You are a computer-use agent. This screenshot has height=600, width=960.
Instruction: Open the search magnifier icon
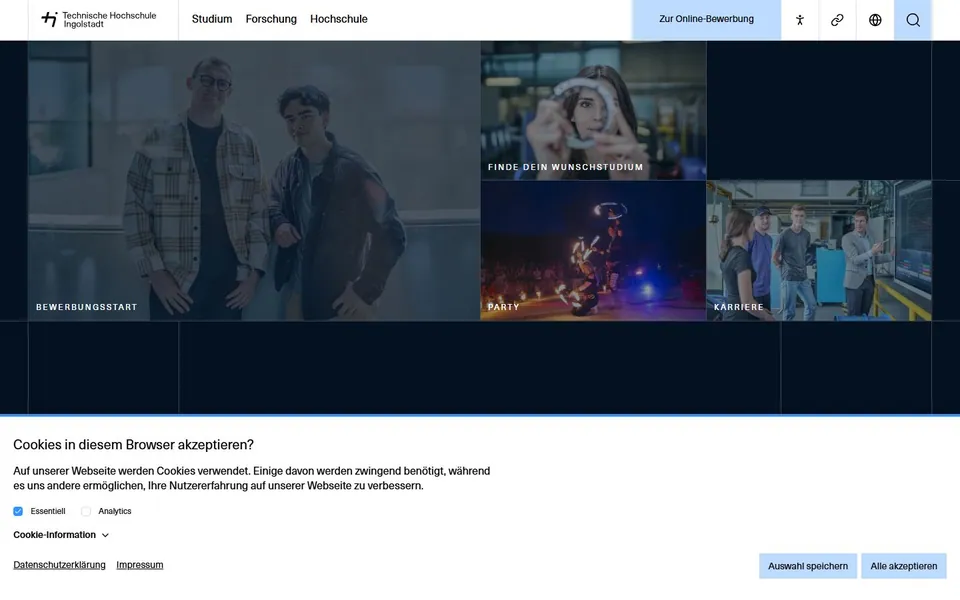pos(913,20)
